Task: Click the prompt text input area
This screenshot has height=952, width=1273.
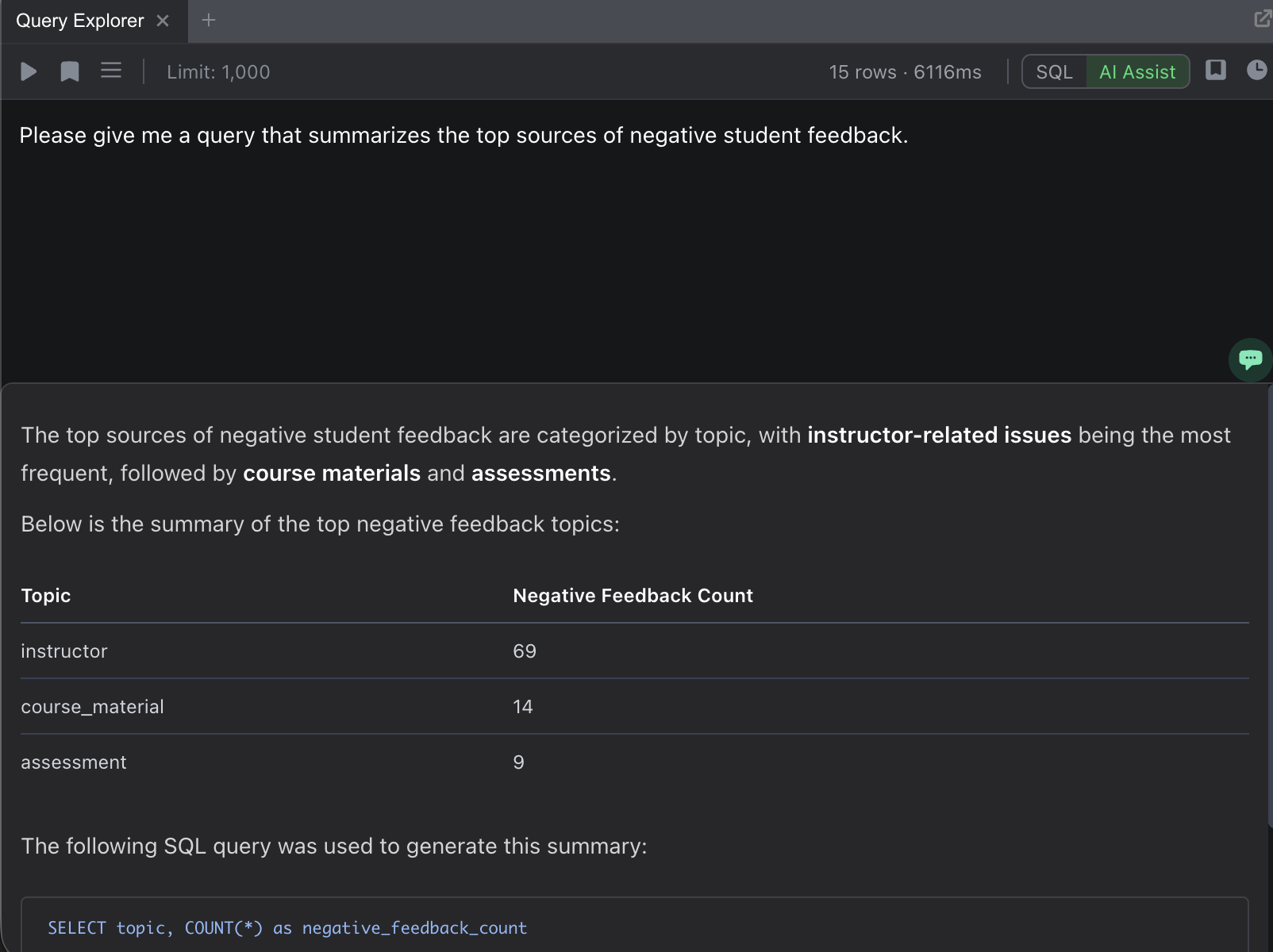Action: click(x=635, y=241)
